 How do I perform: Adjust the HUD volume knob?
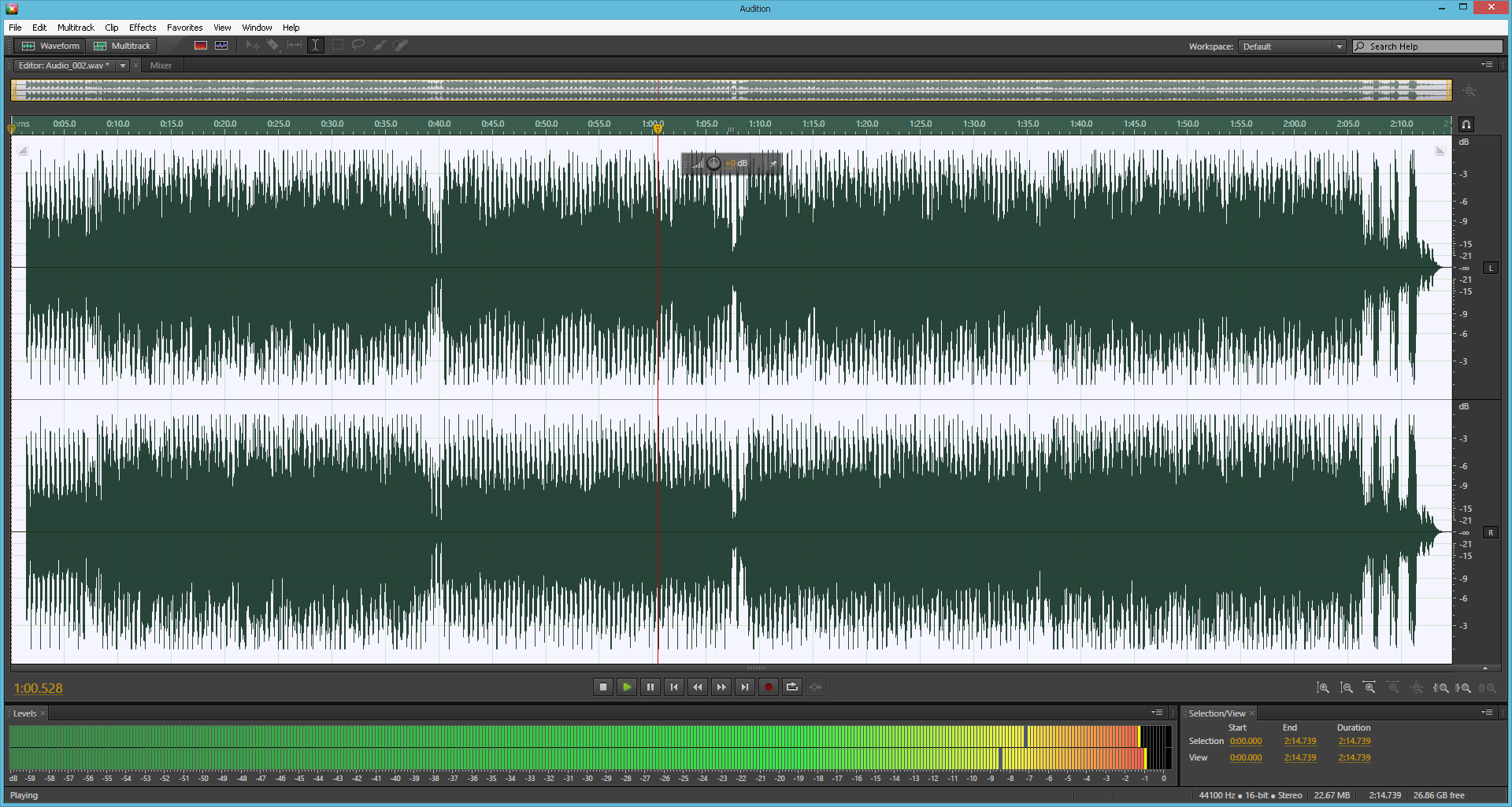[x=713, y=163]
